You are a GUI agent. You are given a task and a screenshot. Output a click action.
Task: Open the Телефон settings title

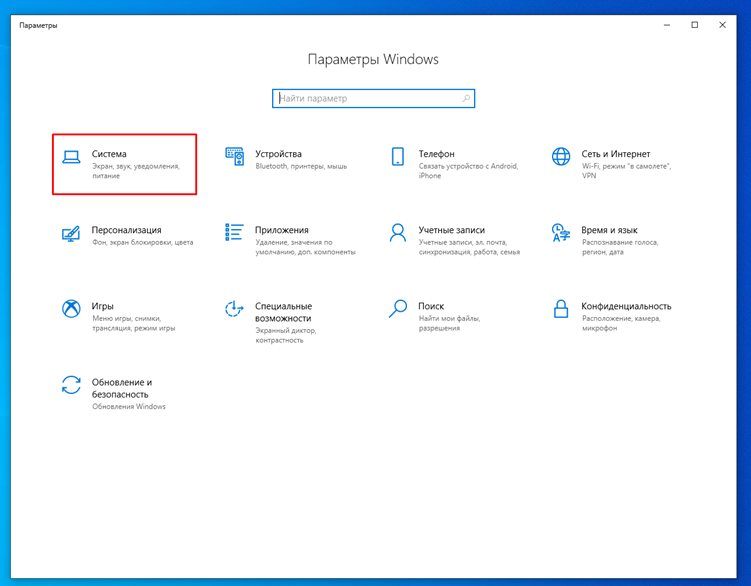coord(436,154)
